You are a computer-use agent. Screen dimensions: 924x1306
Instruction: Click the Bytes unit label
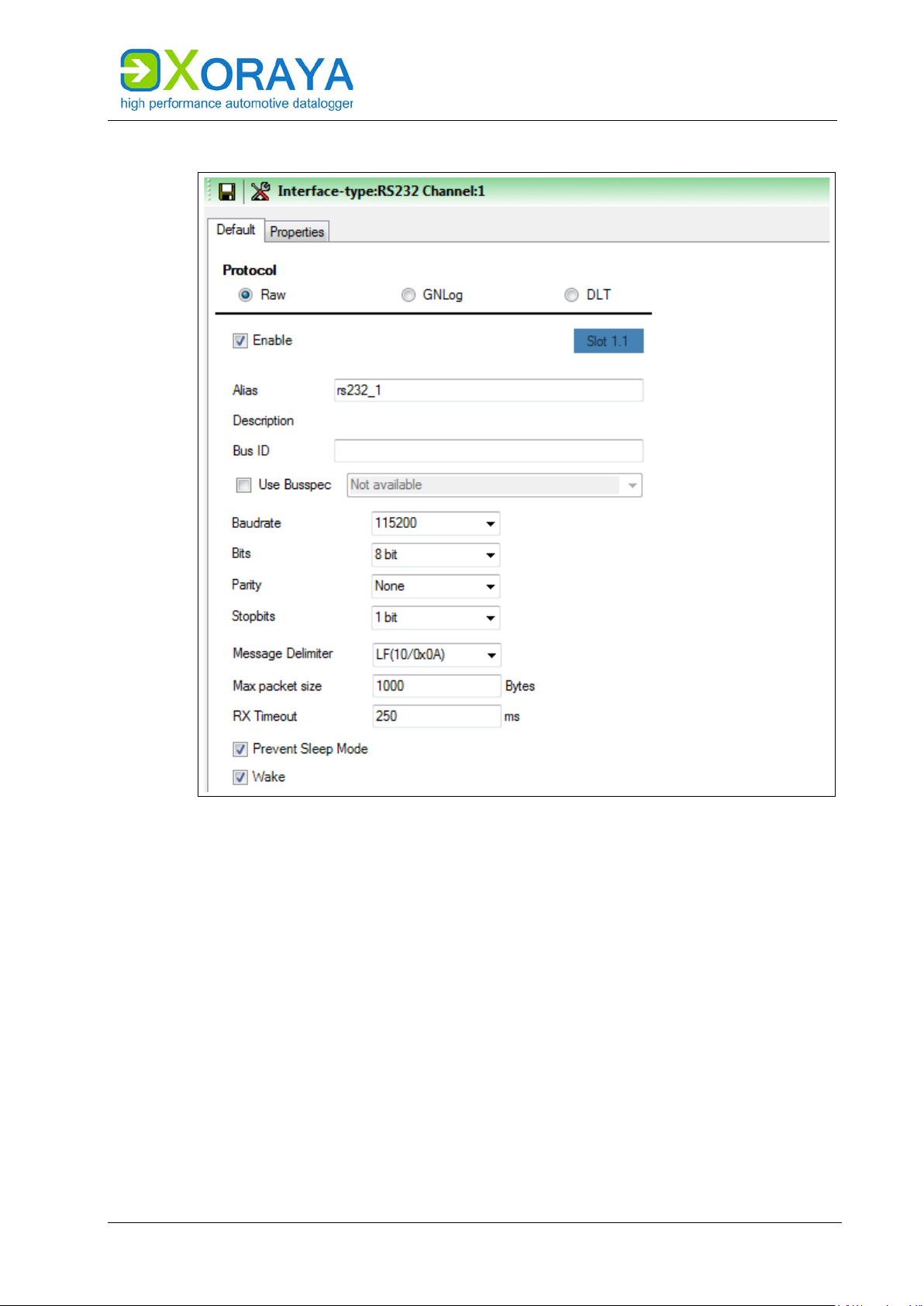click(520, 687)
